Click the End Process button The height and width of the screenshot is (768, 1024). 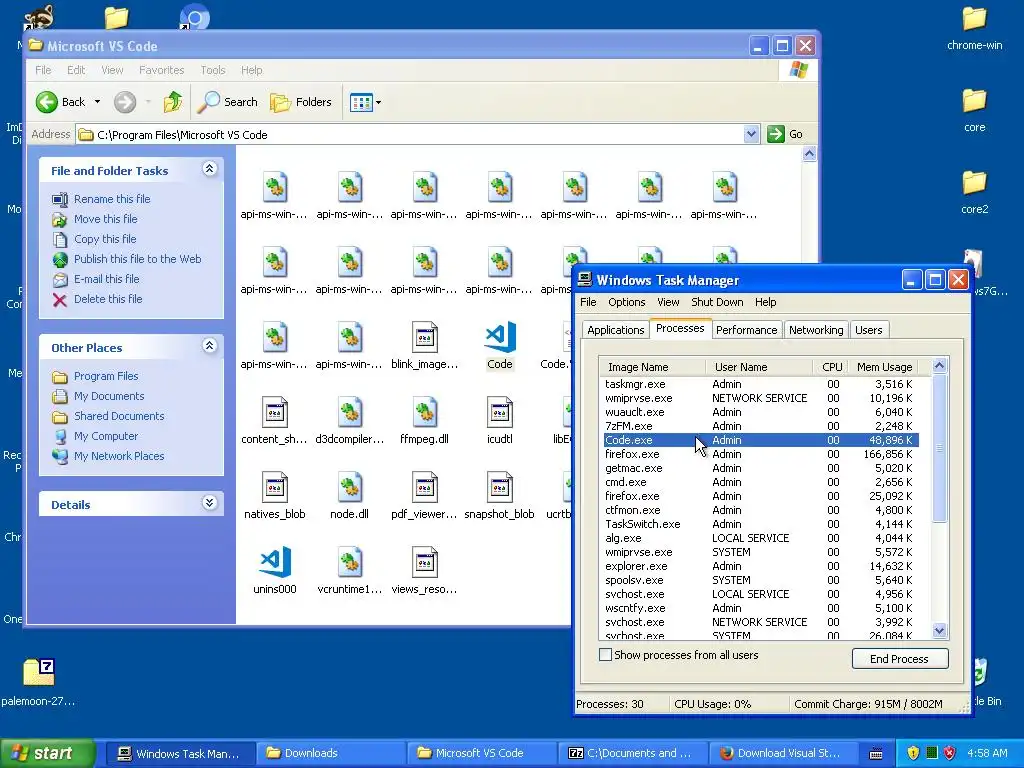[x=899, y=659]
